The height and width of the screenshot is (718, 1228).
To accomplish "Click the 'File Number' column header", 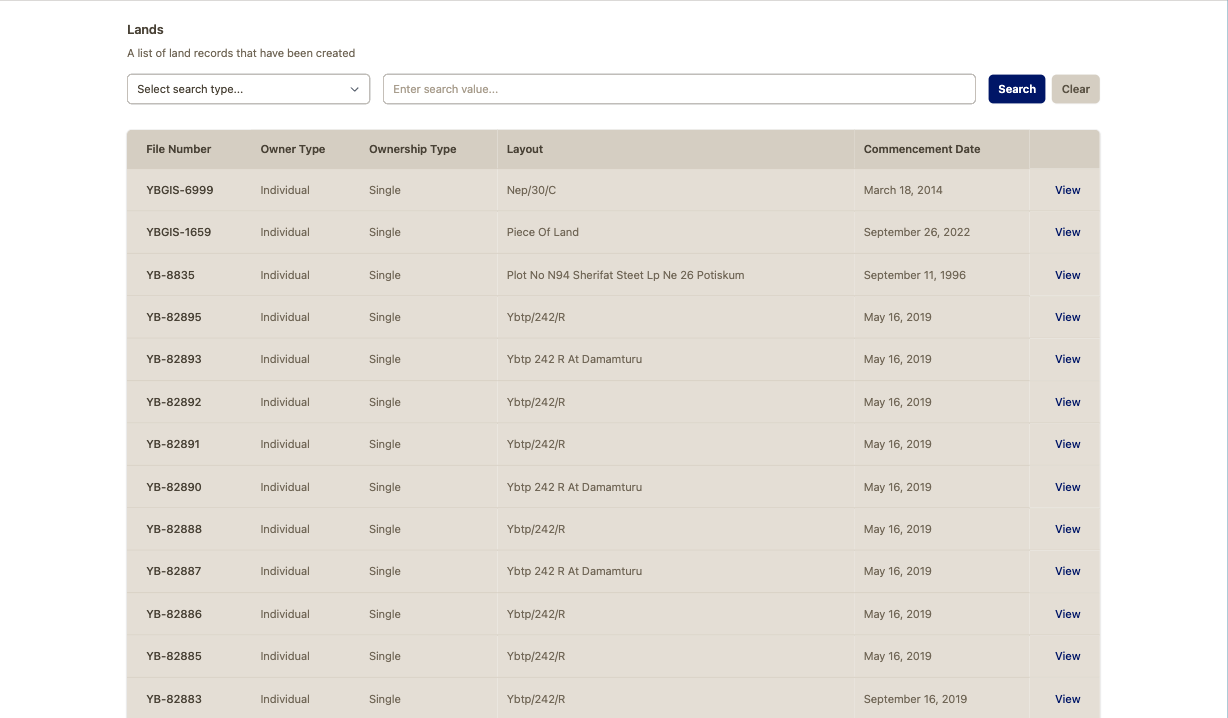I will pyautogui.click(x=176, y=149).
